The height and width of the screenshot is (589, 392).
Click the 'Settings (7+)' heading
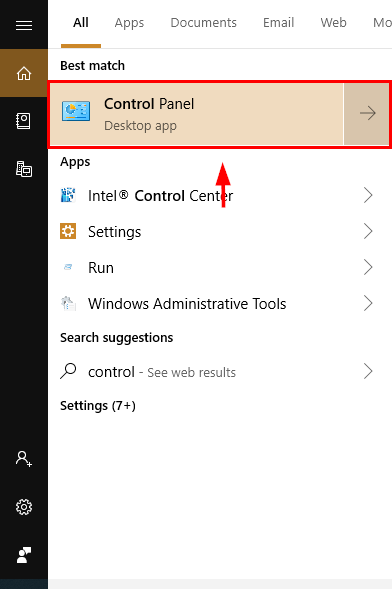click(98, 406)
